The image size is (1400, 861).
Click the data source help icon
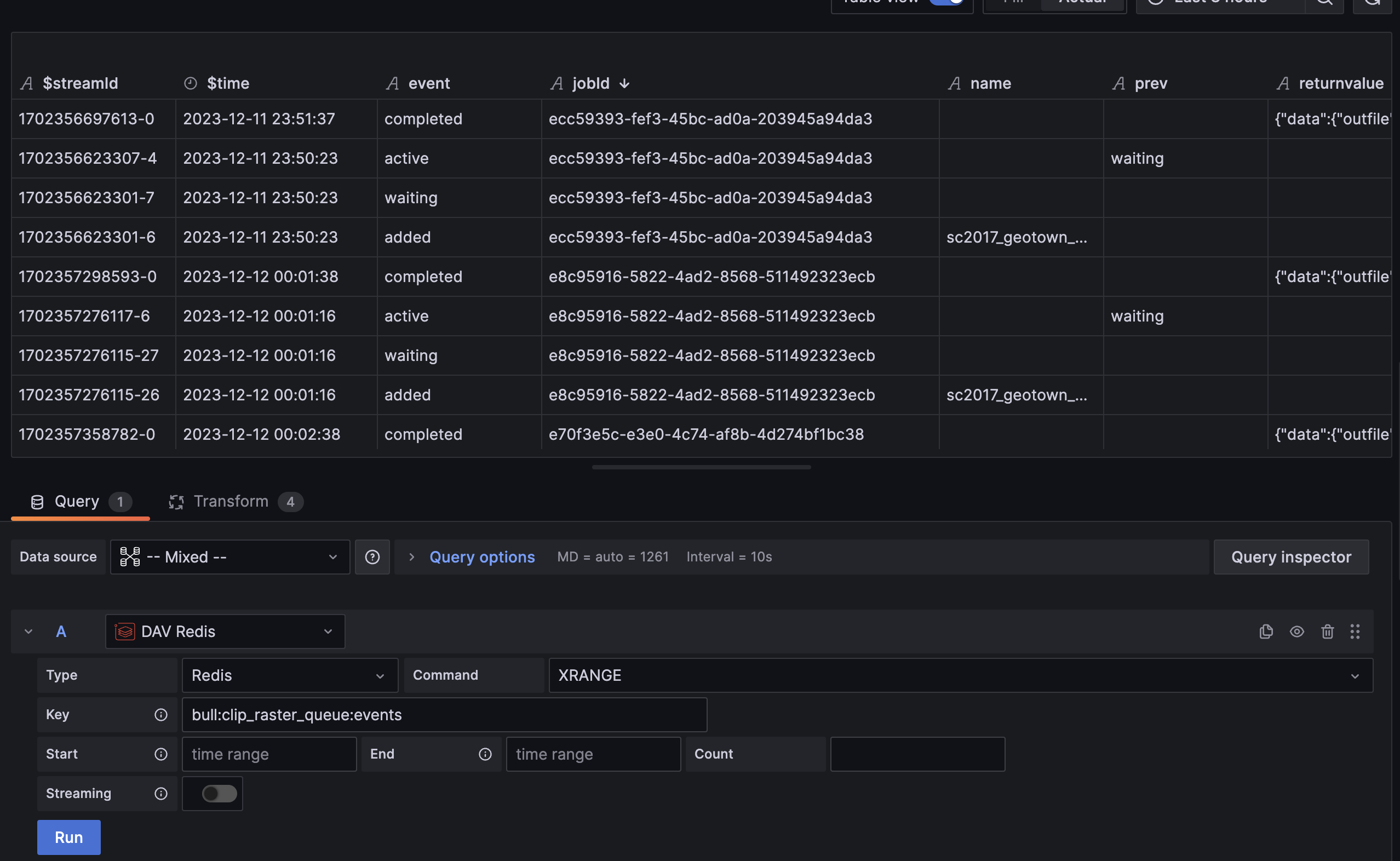coord(372,557)
